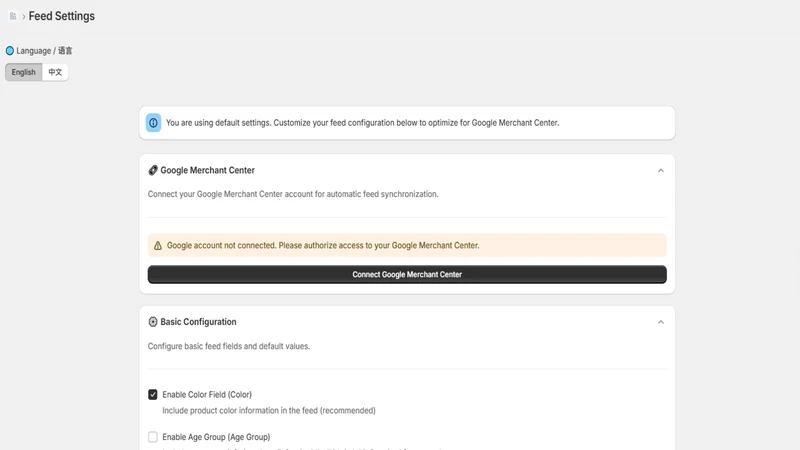Viewport: 800px width, 450px height.
Task: Click Connect Google Merchant Center button
Action: click(407, 274)
